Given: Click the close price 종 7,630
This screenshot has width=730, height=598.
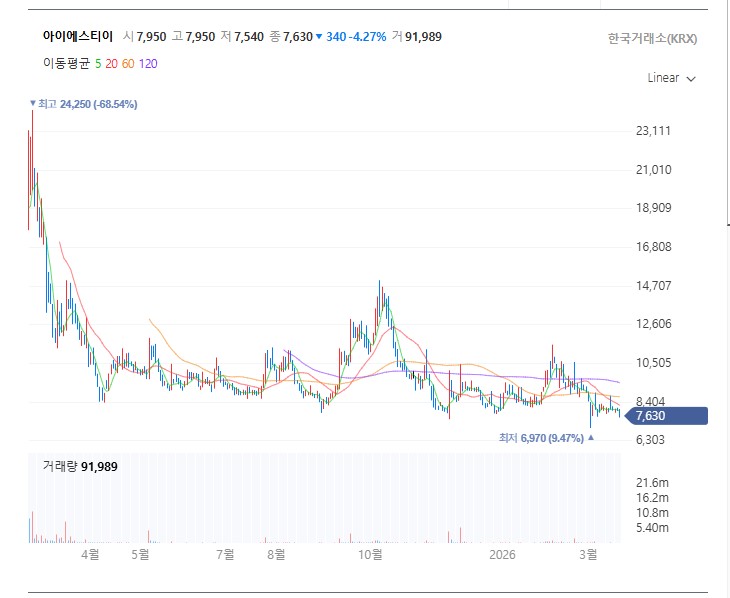Looking at the screenshot, I should [291, 37].
